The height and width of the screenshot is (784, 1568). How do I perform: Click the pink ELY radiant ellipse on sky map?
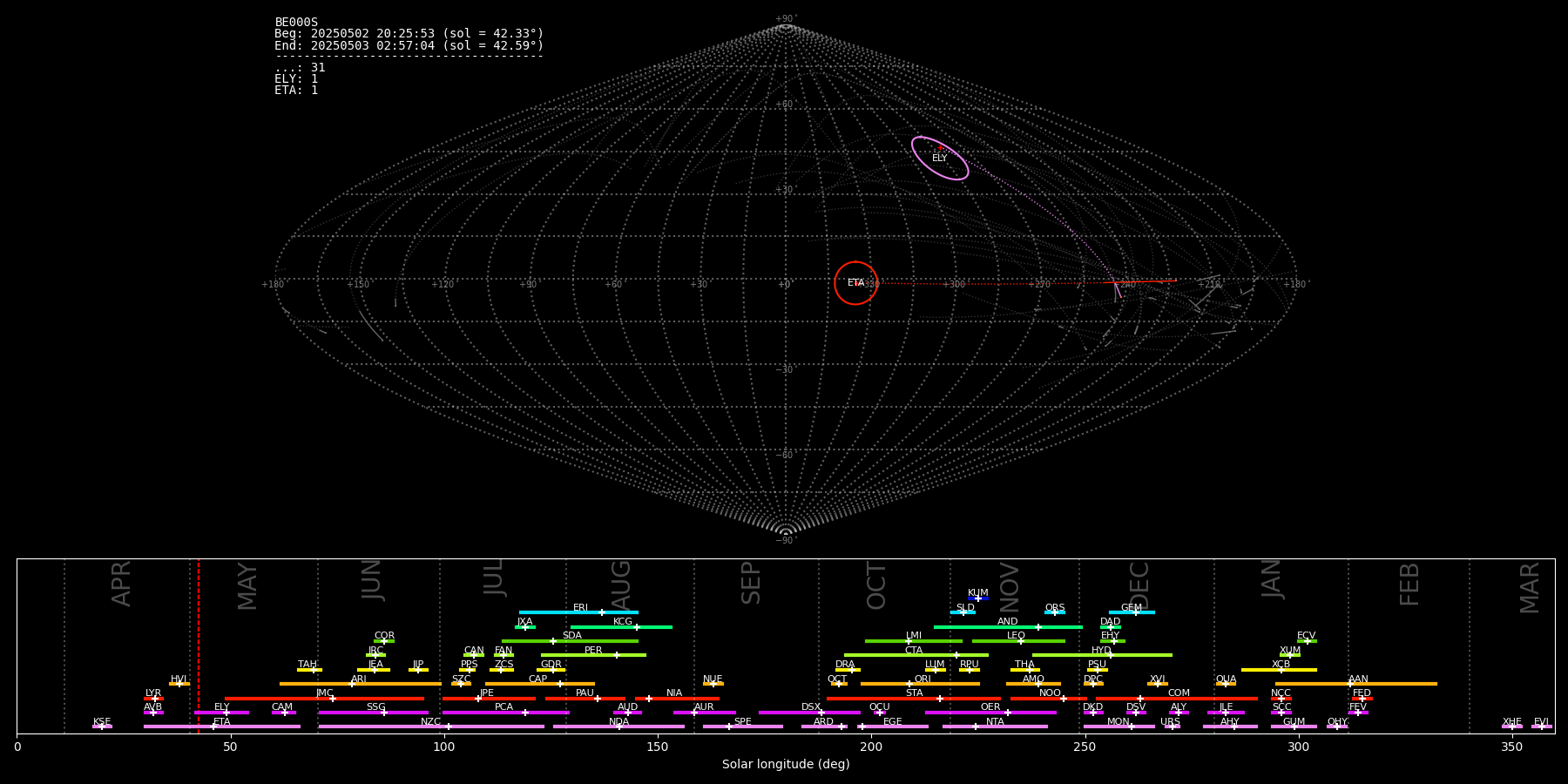tap(940, 158)
